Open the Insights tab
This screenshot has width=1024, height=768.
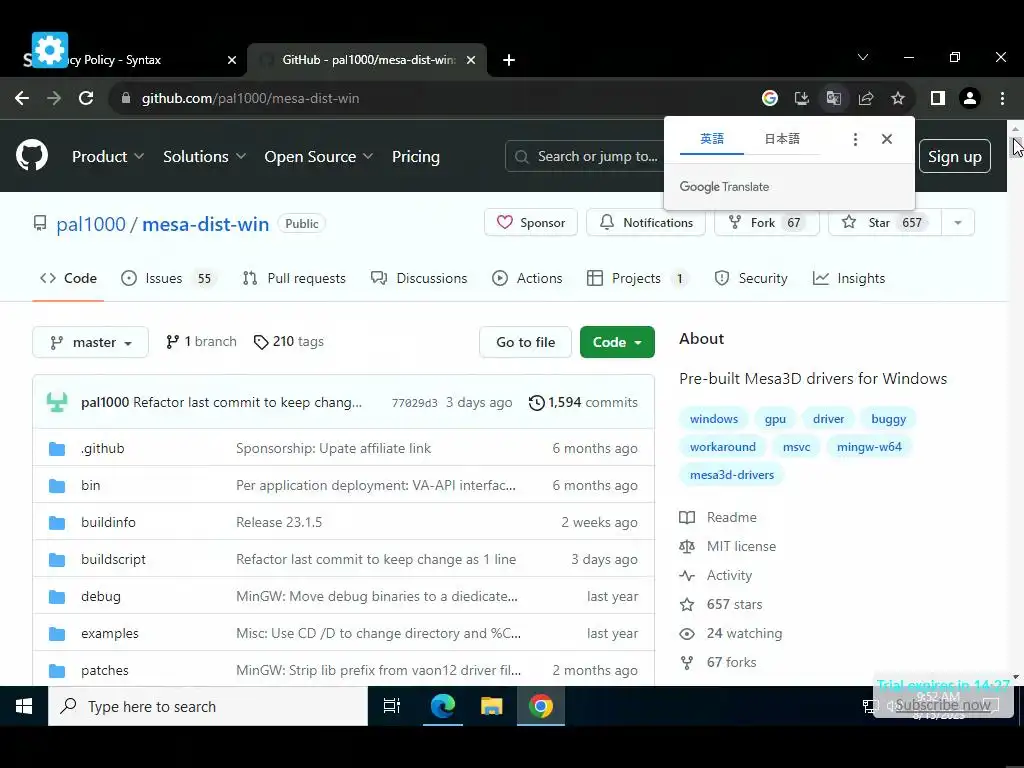point(849,278)
